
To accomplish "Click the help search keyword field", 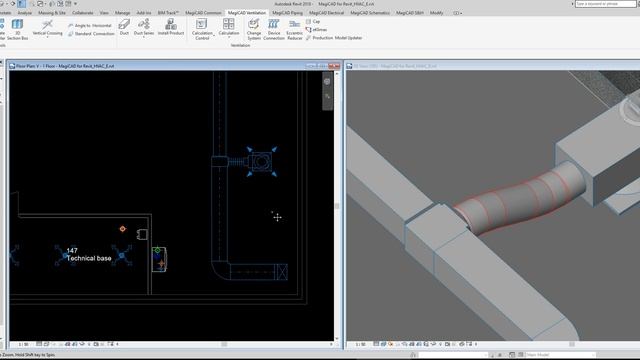I will tap(606, 4).
